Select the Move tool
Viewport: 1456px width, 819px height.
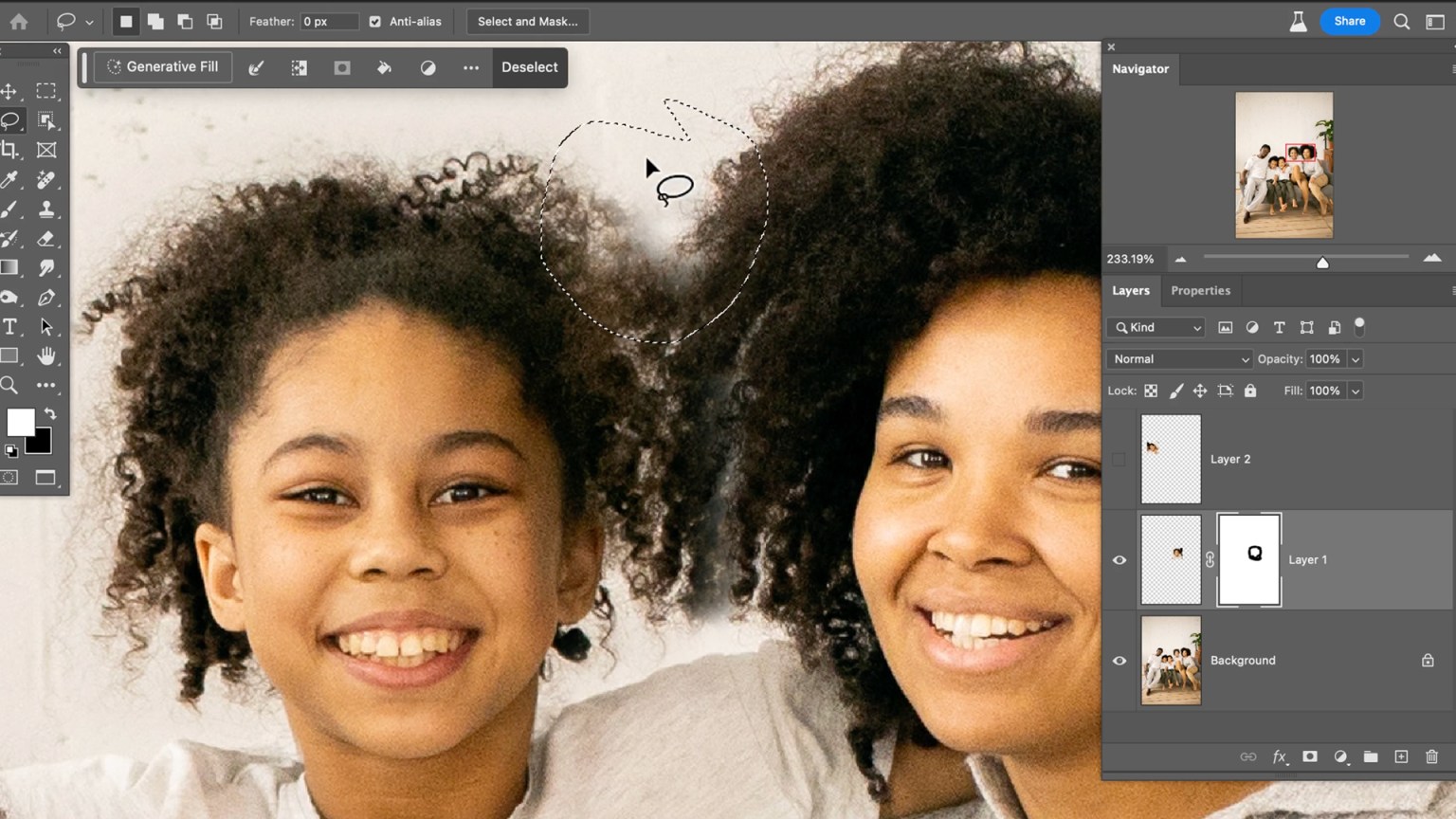pyautogui.click(x=9, y=91)
